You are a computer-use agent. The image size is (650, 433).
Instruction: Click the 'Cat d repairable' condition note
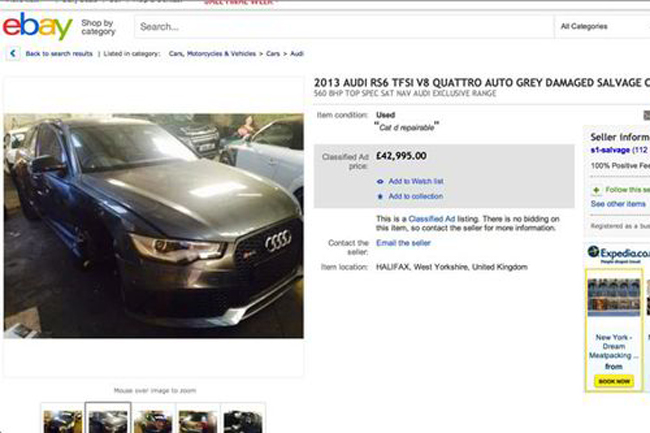point(407,127)
